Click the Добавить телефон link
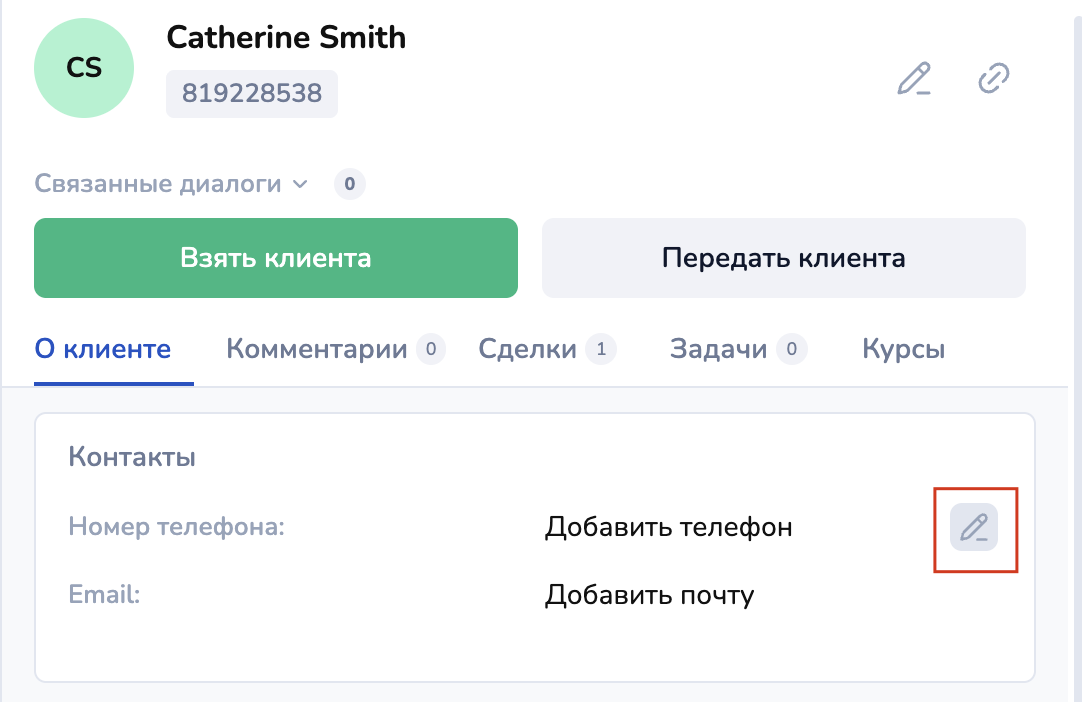This screenshot has height=702, width=1082. 668,527
